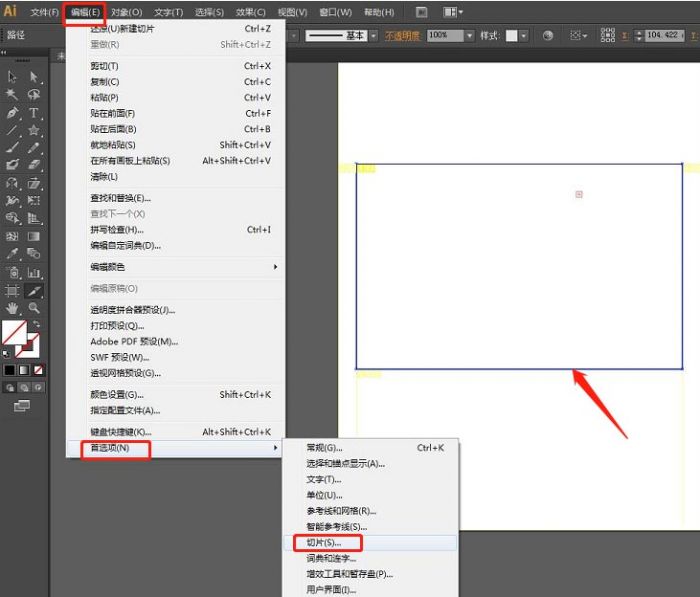Image resolution: width=700 pixels, height=597 pixels.
Task: Pick the Hand tool
Action: 12,308
